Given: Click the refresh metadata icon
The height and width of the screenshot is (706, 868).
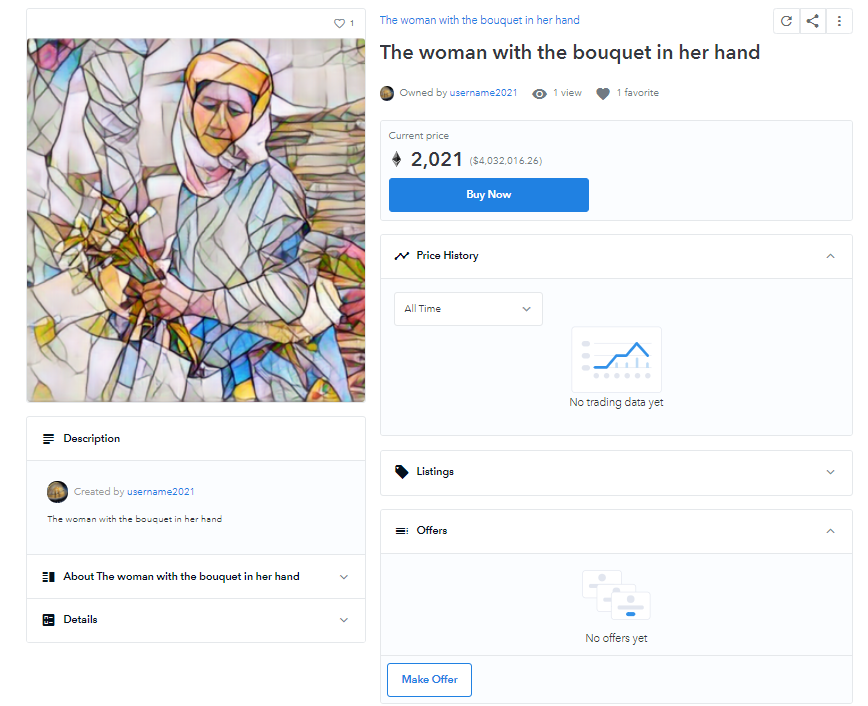Looking at the screenshot, I should [x=786, y=21].
